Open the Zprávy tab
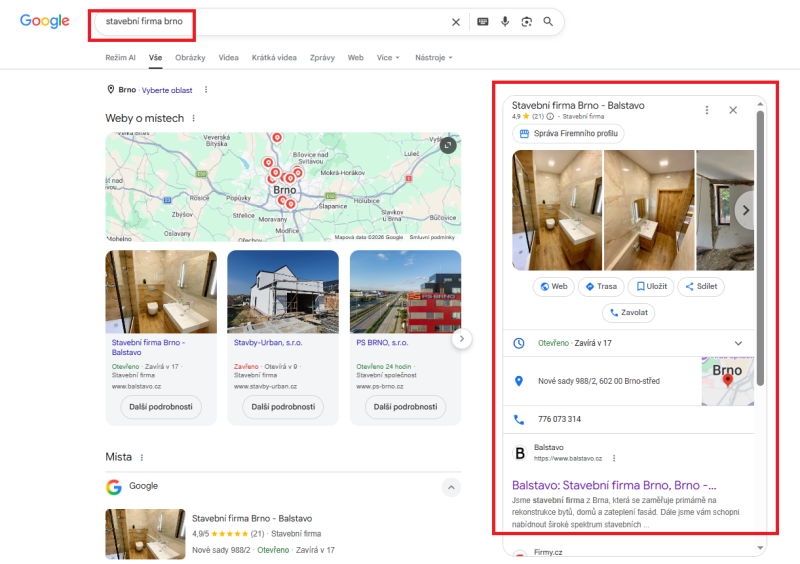Image resolution: width=800 pixels, height=564 pixels. coord(322,58)
